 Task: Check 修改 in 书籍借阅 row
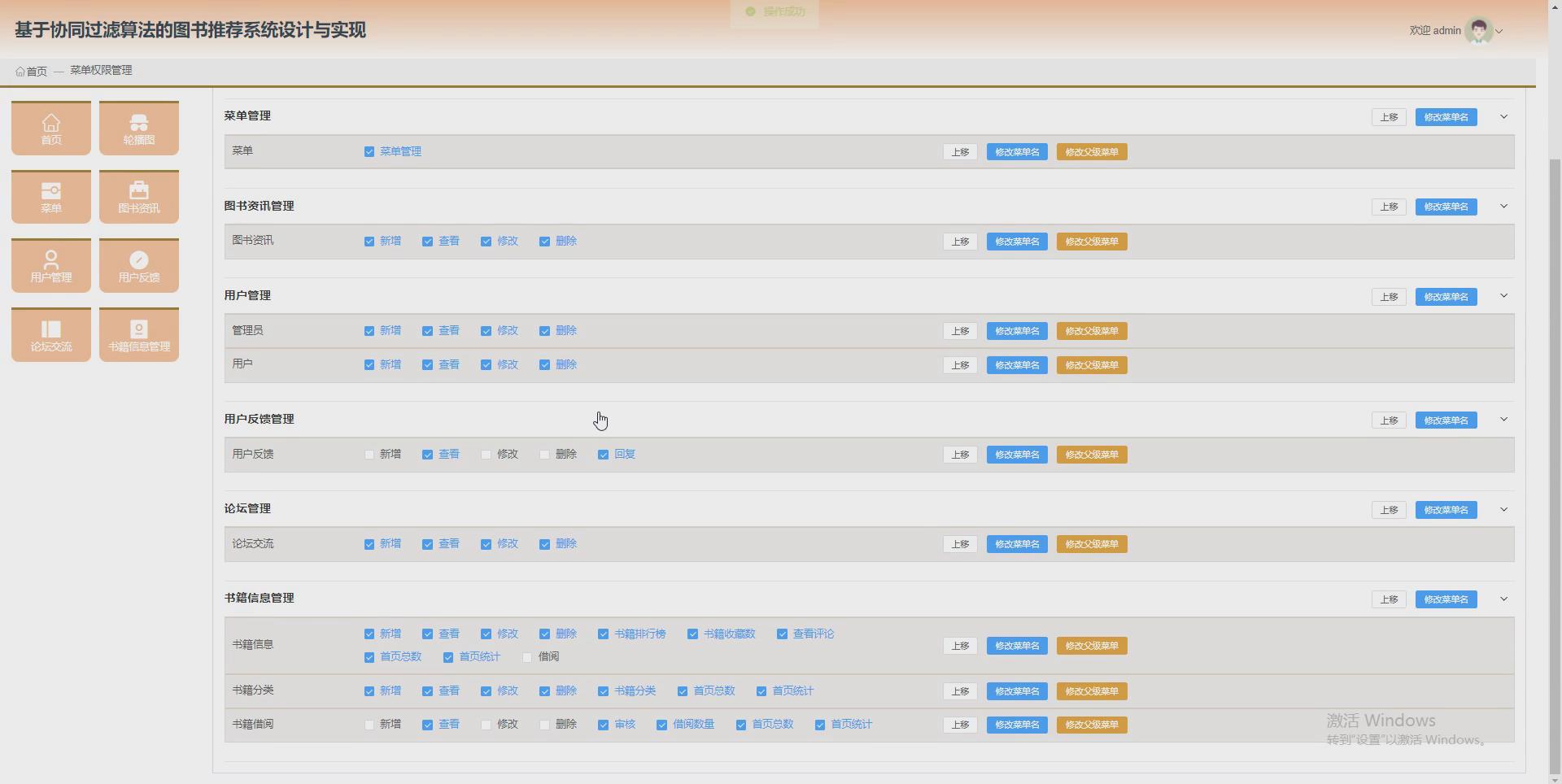pos(486,725)
